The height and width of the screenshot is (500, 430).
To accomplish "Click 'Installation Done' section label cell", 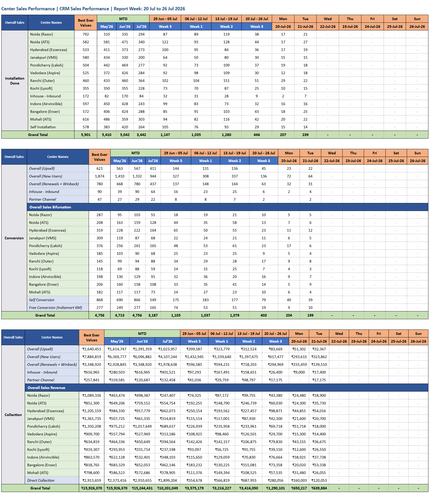I will (x=14, y=81).
